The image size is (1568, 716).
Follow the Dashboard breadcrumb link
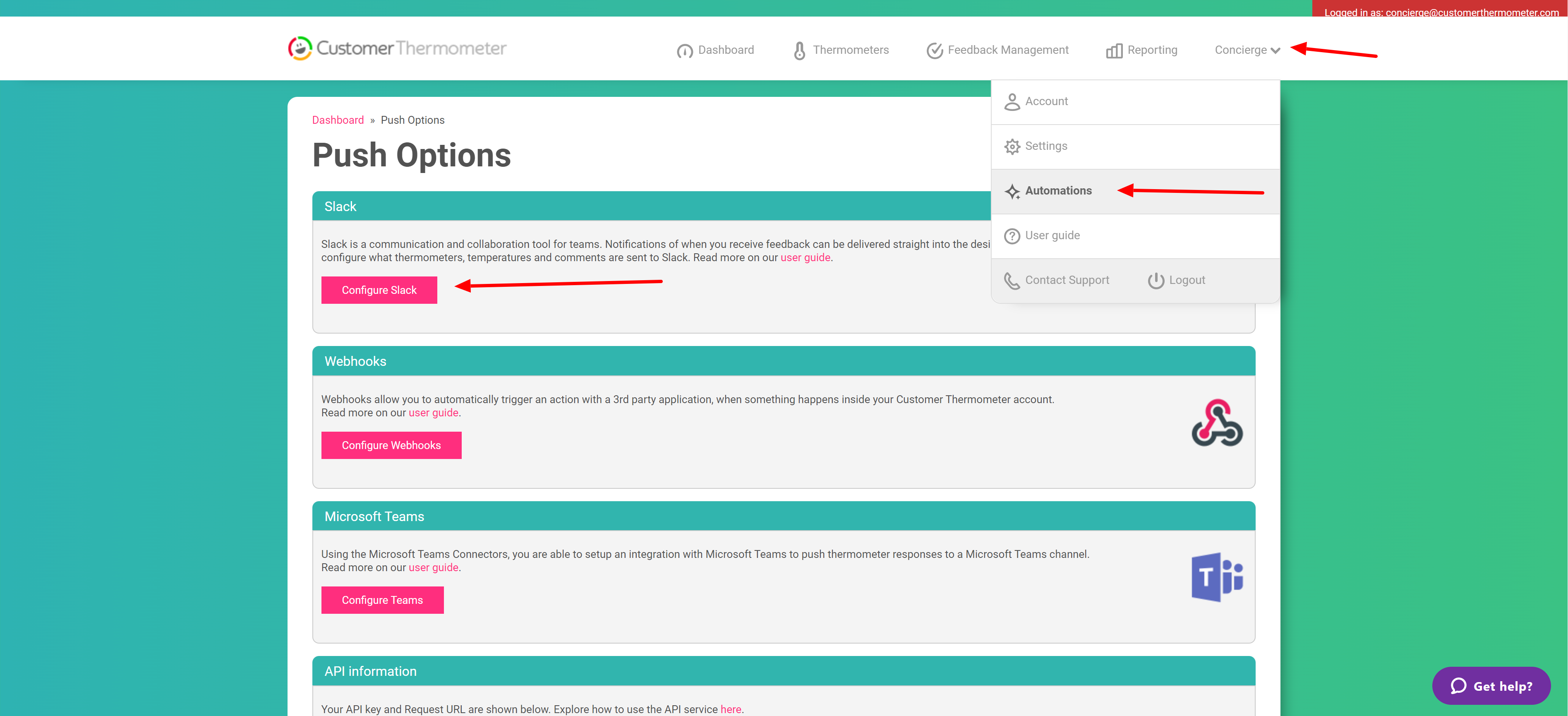coord(338,120)
